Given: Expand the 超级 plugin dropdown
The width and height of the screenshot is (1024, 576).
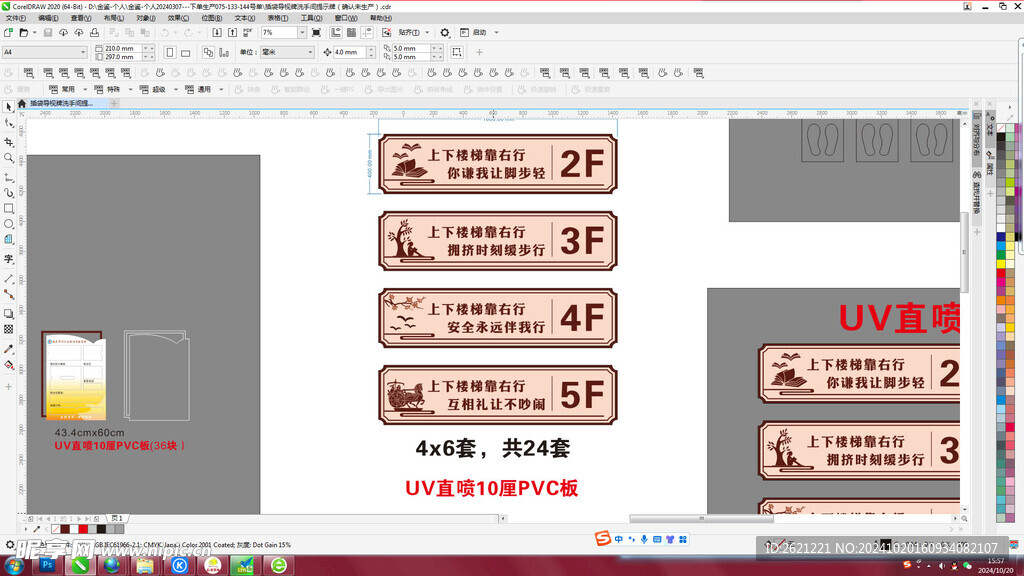Looking at the screenshot, I should [176, 89].
